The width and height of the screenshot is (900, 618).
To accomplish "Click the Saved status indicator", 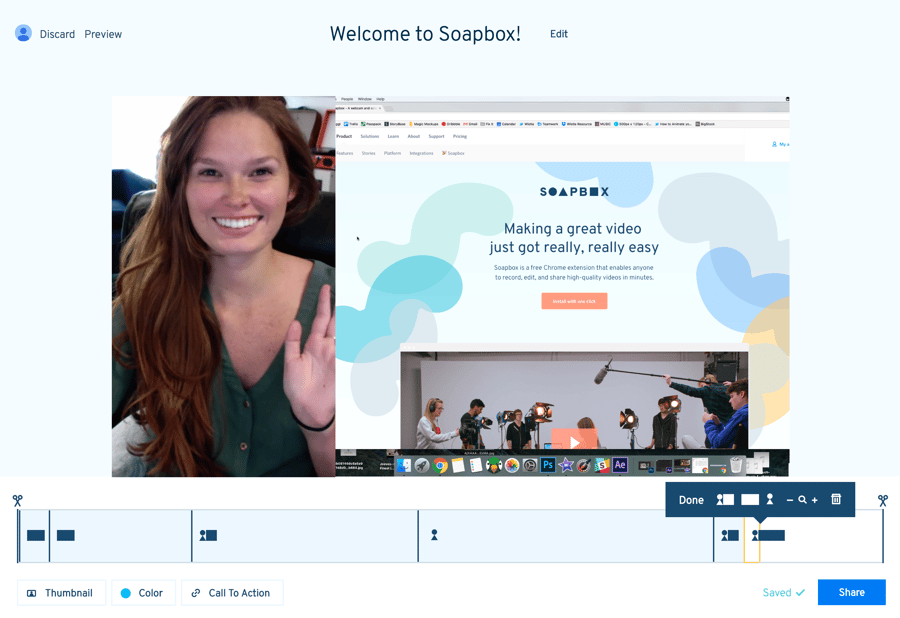I will (783, 593).
